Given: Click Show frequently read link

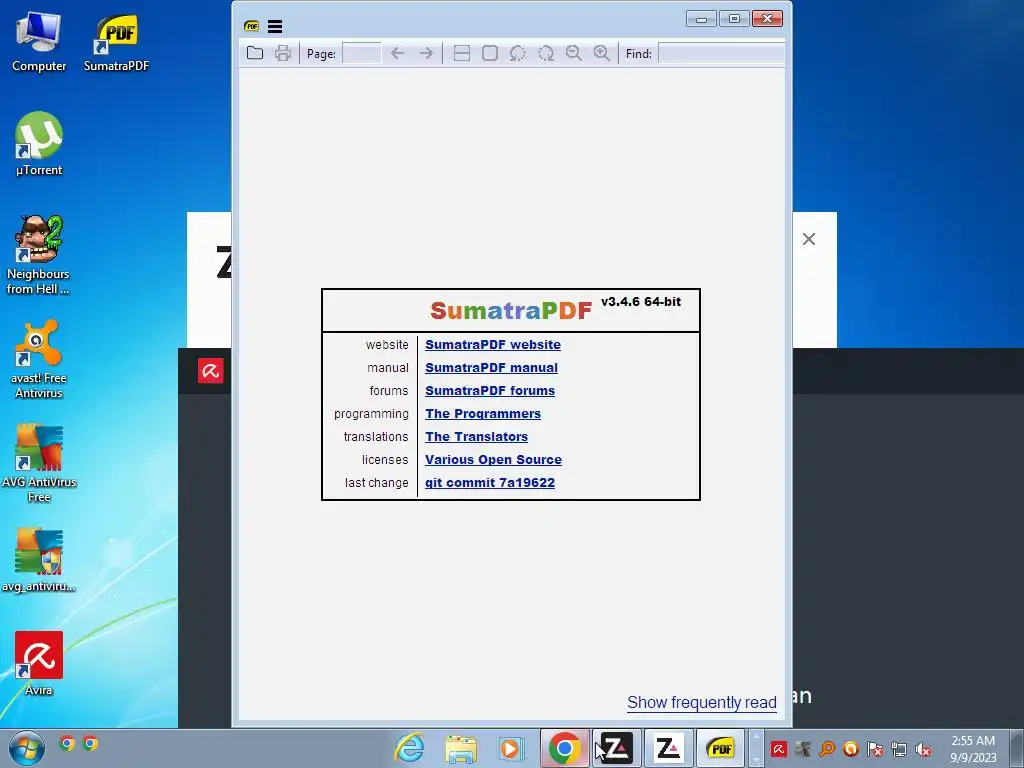Looking at the screenshot, I should tap(702, 703).
